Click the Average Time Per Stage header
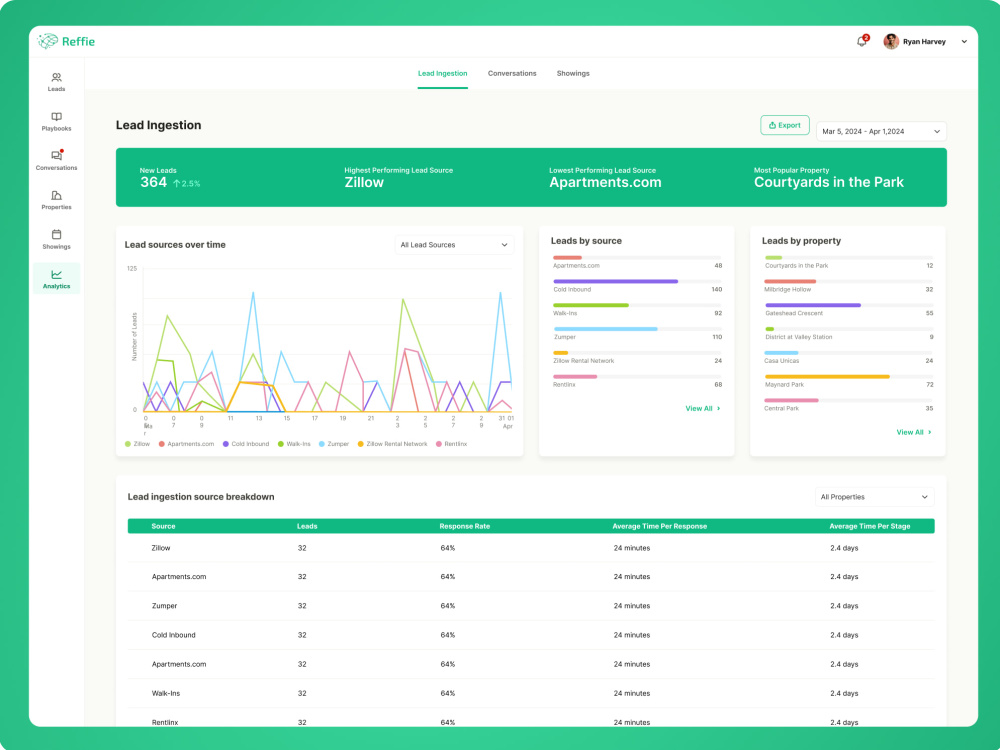Image resolution: width=1000 pixels, height=750 pixels. tap(869, 526)
